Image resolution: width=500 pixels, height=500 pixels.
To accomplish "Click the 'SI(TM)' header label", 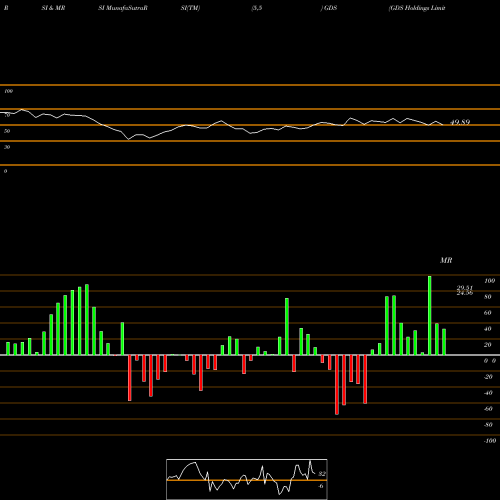I will point(190,8).
